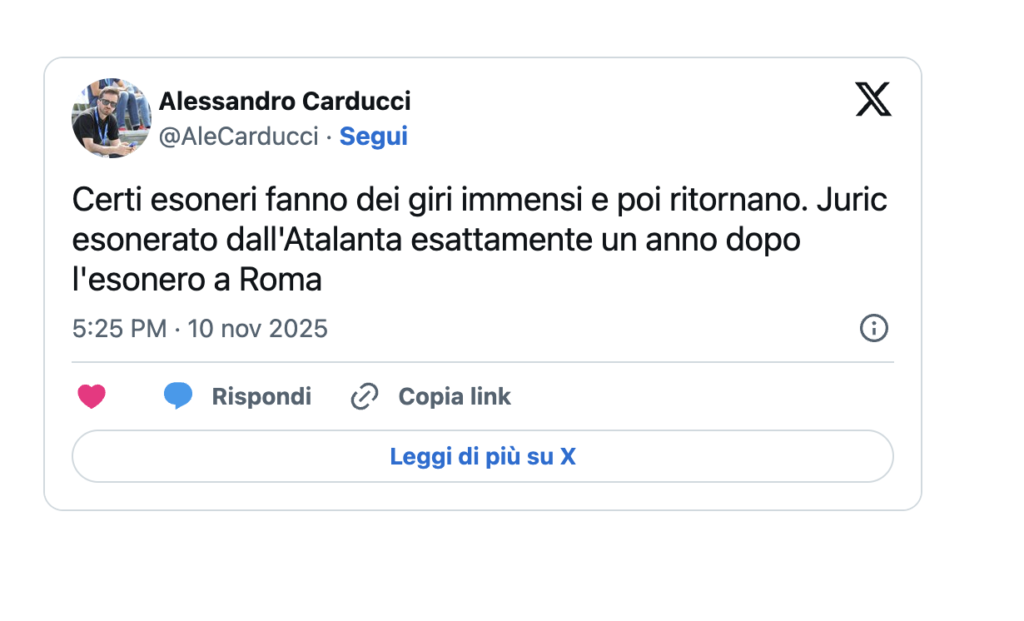Image resolution: width=1024 pixels, height=621 pixels.
Task: Click Alessandro Carducci's profile picture
Action: pyautogui.click(x=110, y=118)
